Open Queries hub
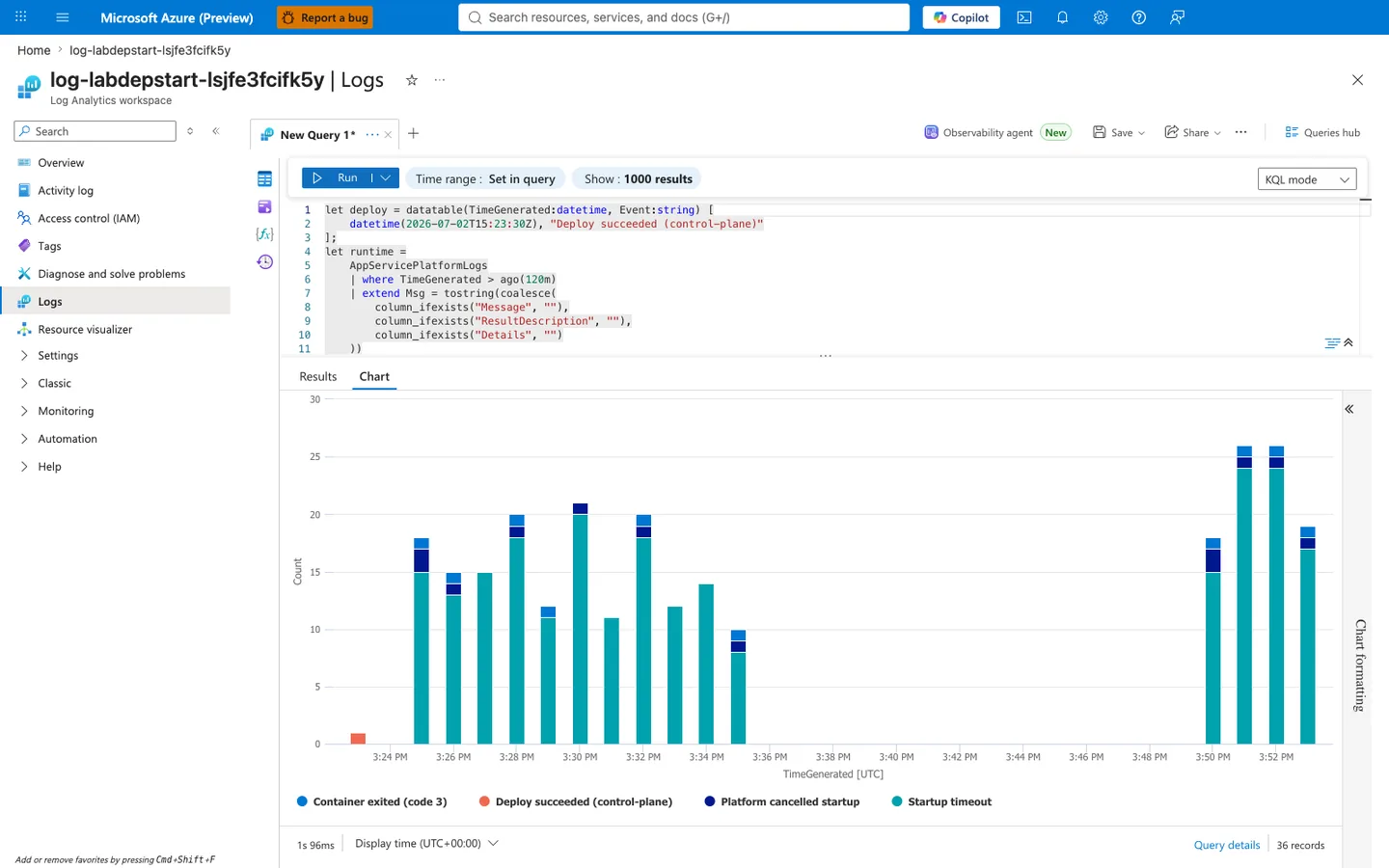Screen dimensions: 1389x868 (1322, 133)
